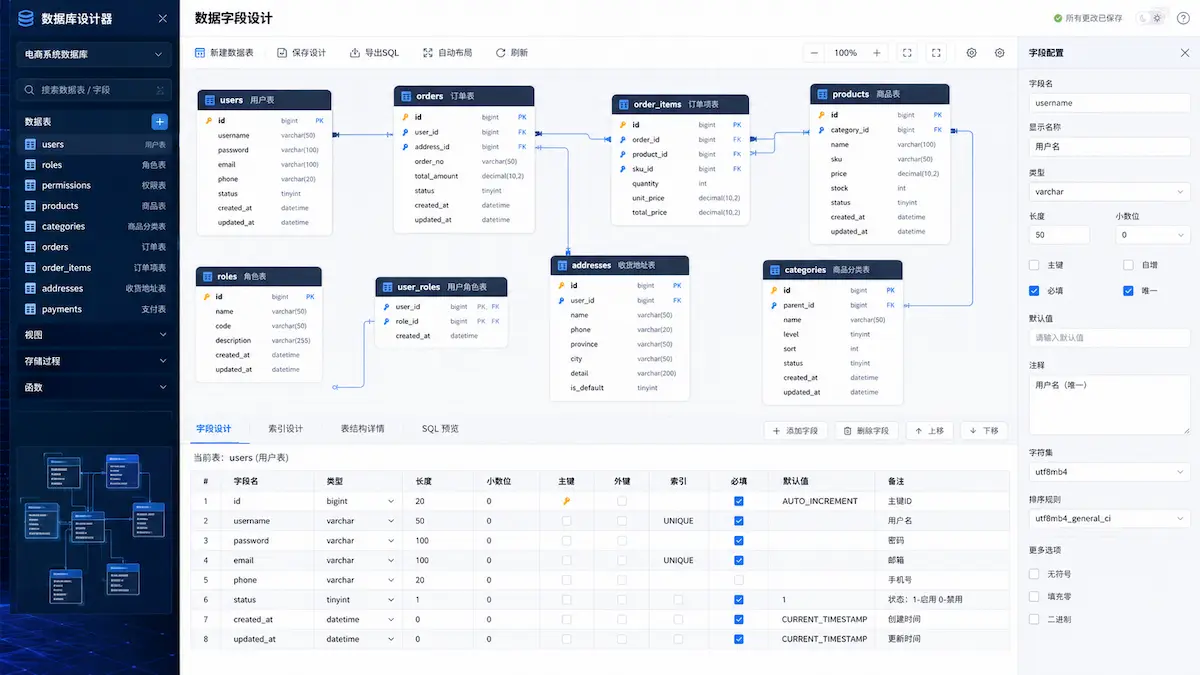Move the field up with 上移
This screenshot has height=675, width=1200.
(x=929, y=430)
